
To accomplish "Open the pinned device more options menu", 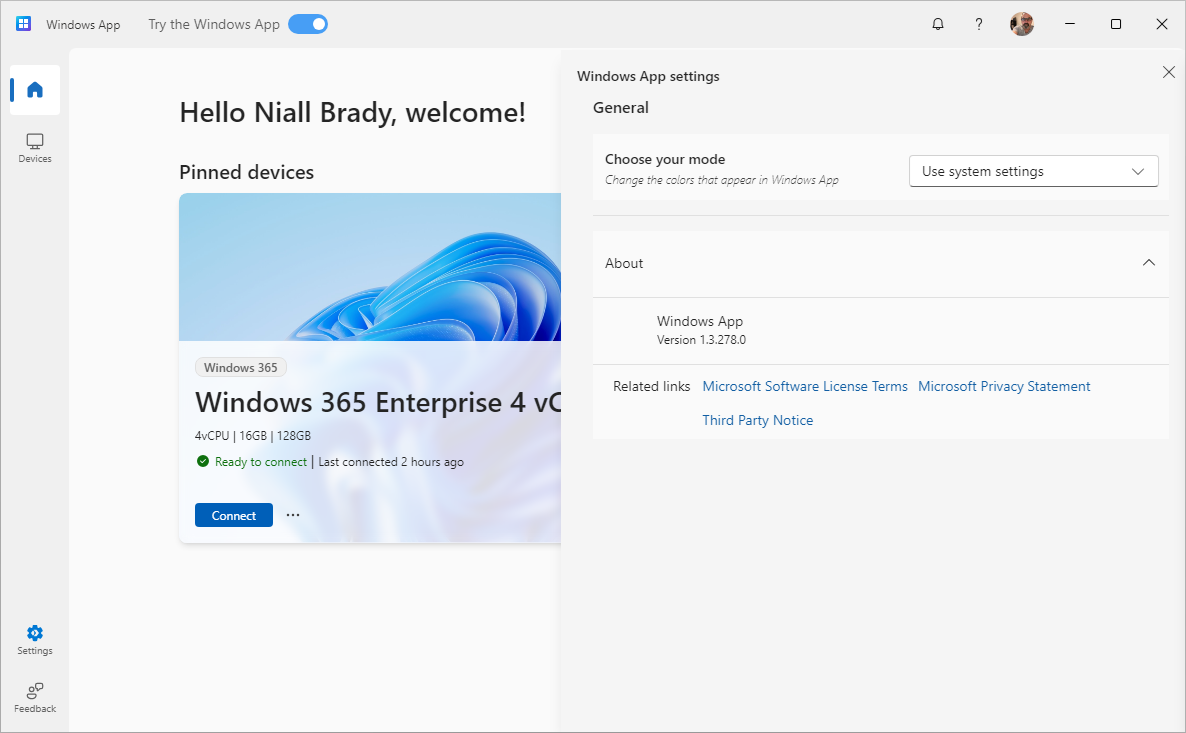I will click(x=293, y=515).
